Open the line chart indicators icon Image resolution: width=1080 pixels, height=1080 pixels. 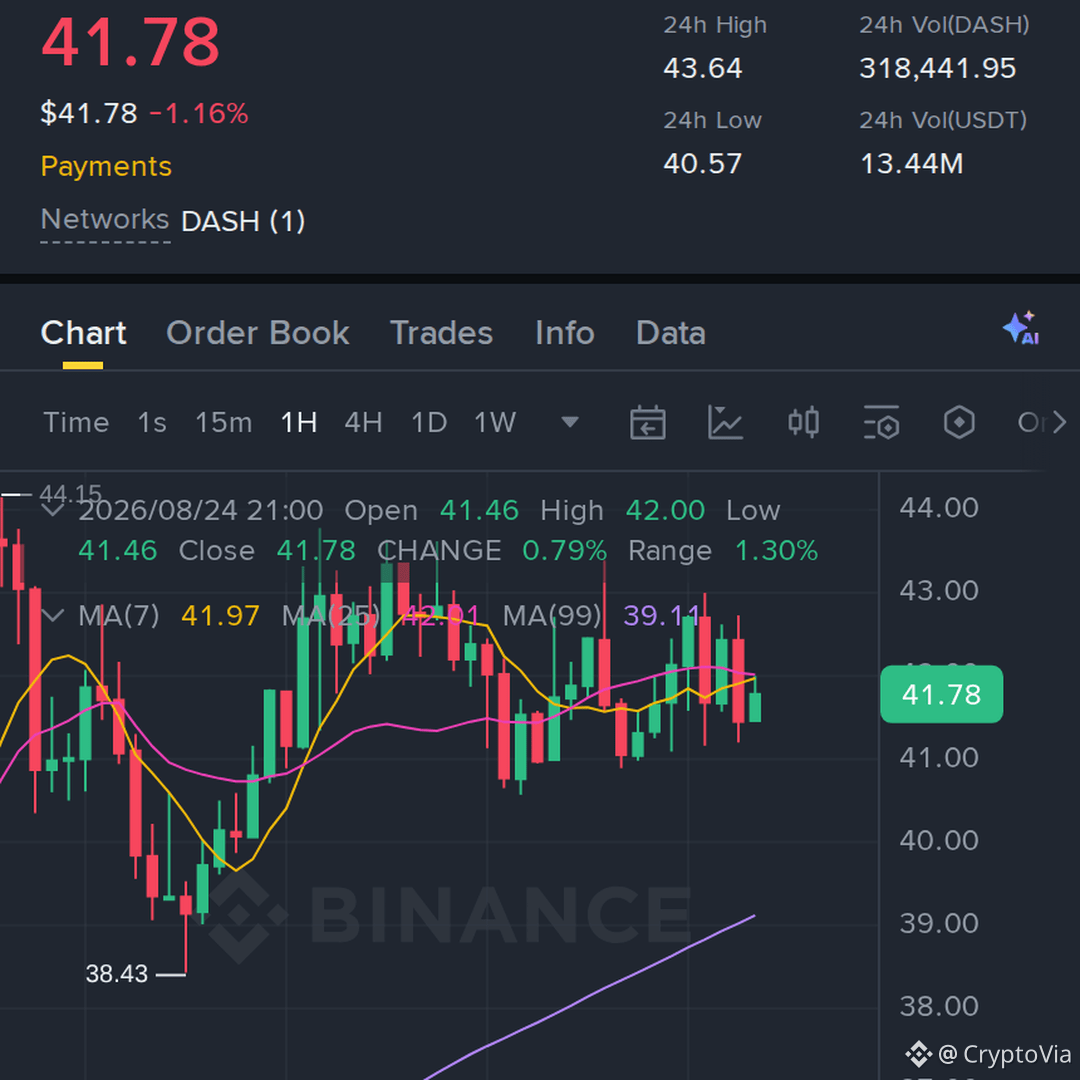point(725,422)
